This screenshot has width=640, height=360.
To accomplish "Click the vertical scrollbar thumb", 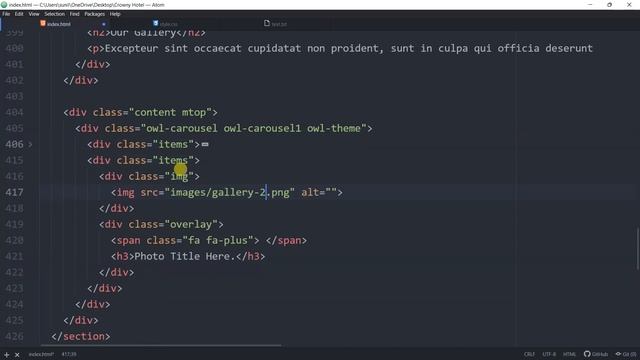I will click(638, 248).
